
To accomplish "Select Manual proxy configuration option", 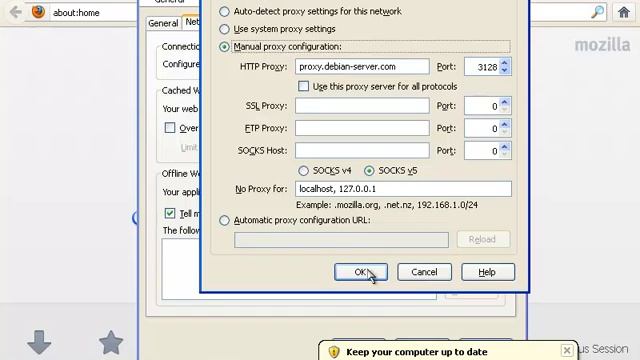I will click(224, 47).
